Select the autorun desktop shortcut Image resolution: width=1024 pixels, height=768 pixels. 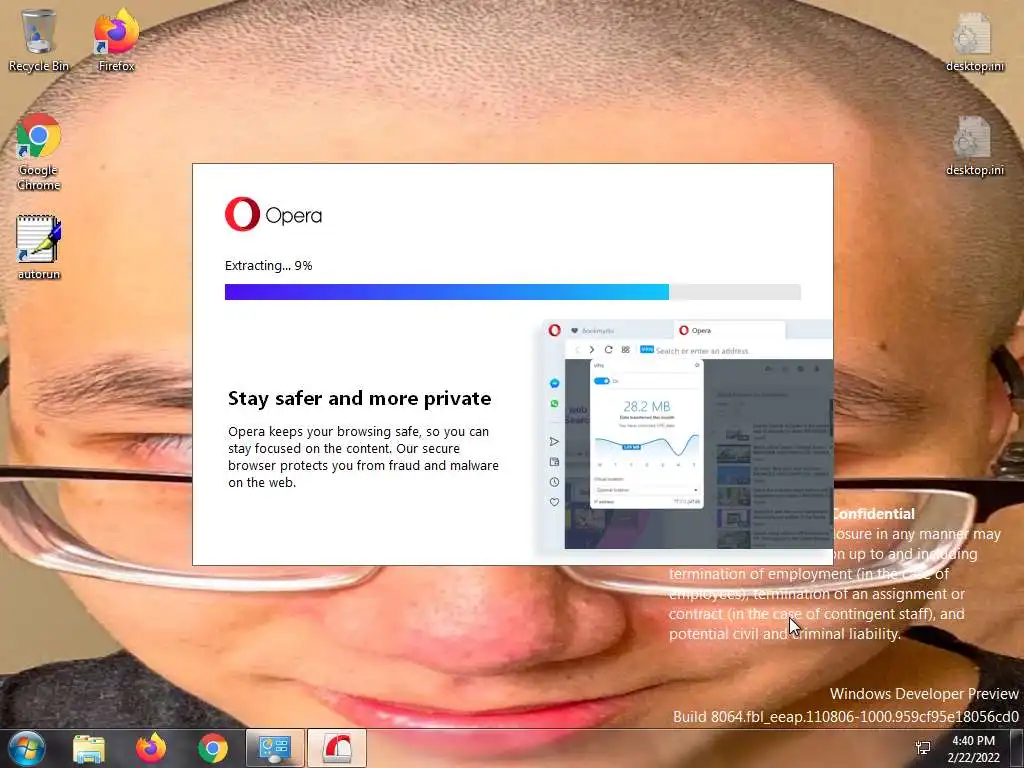pyautogui.click(x=39, y=247)
